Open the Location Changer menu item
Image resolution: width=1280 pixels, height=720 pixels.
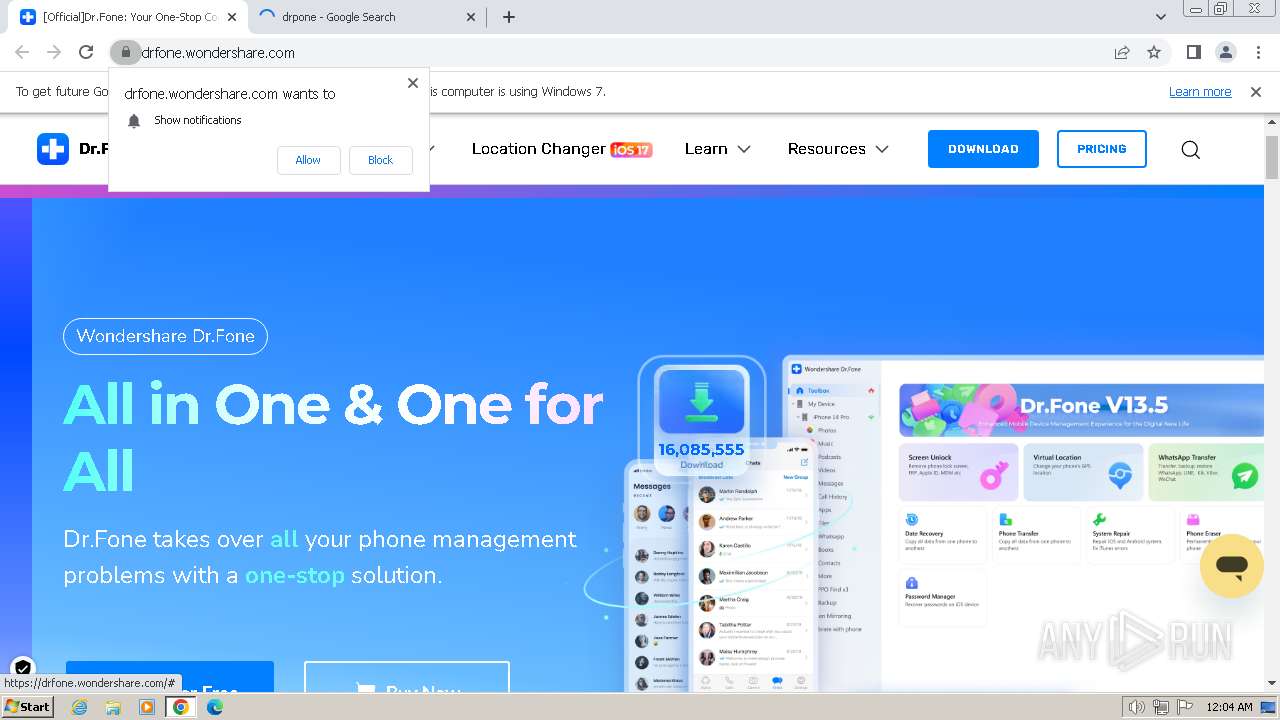point(561,149)
